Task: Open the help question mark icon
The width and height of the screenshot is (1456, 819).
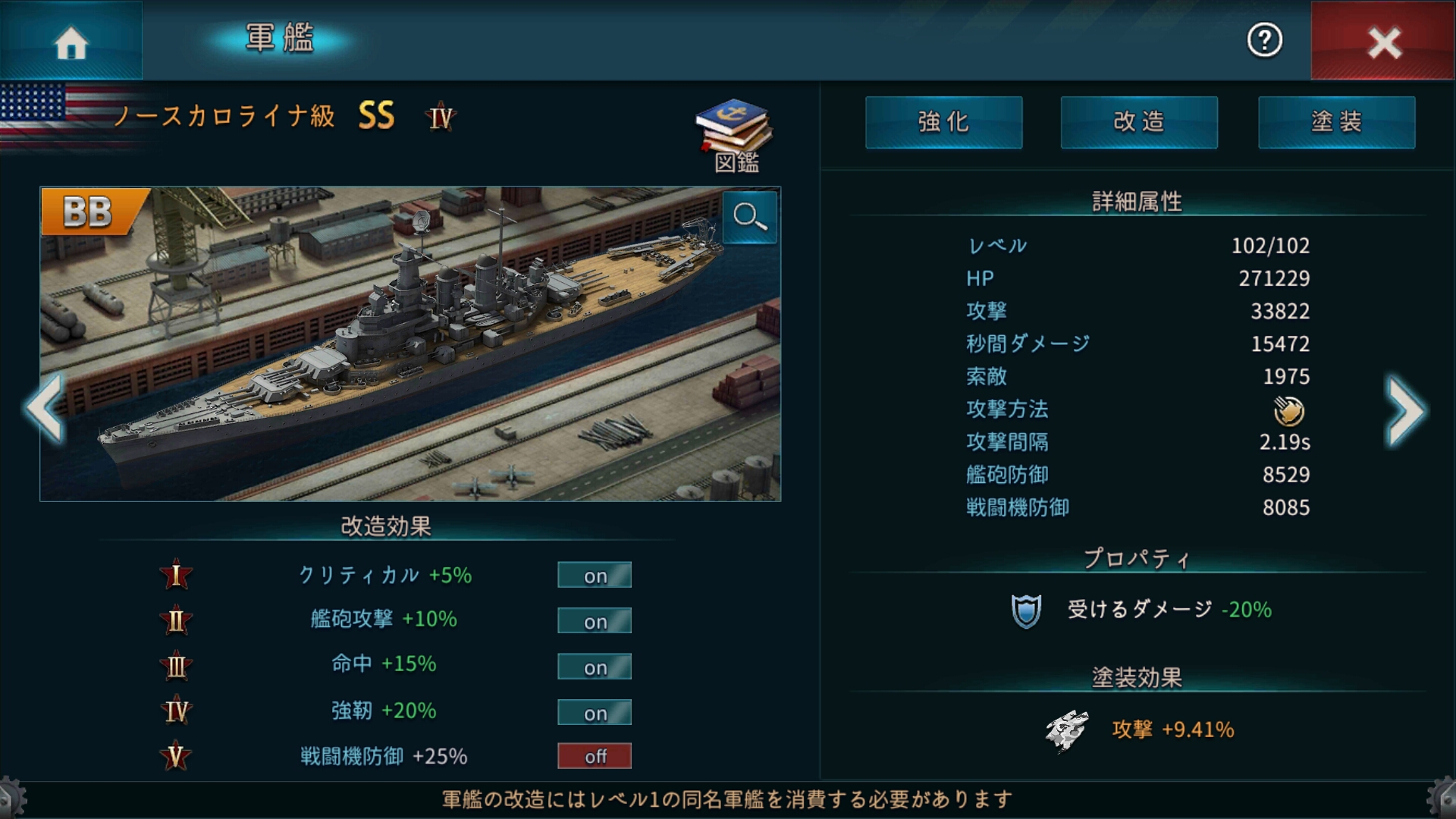Action: (x=1264, y=40)
